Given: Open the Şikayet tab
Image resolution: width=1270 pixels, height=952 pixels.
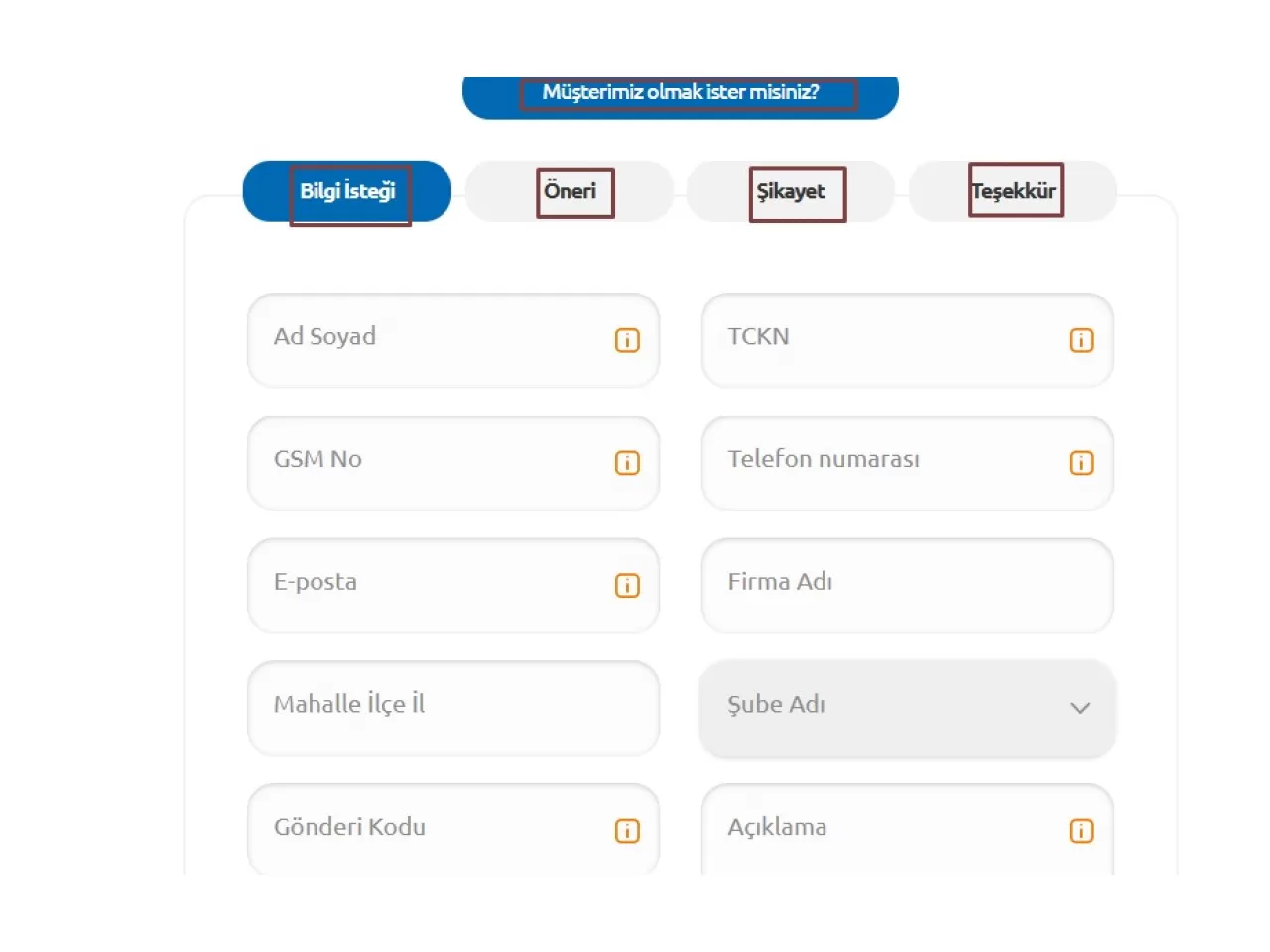Looking at the screenshot, I should pyautogui.click(x=791, y=191).
